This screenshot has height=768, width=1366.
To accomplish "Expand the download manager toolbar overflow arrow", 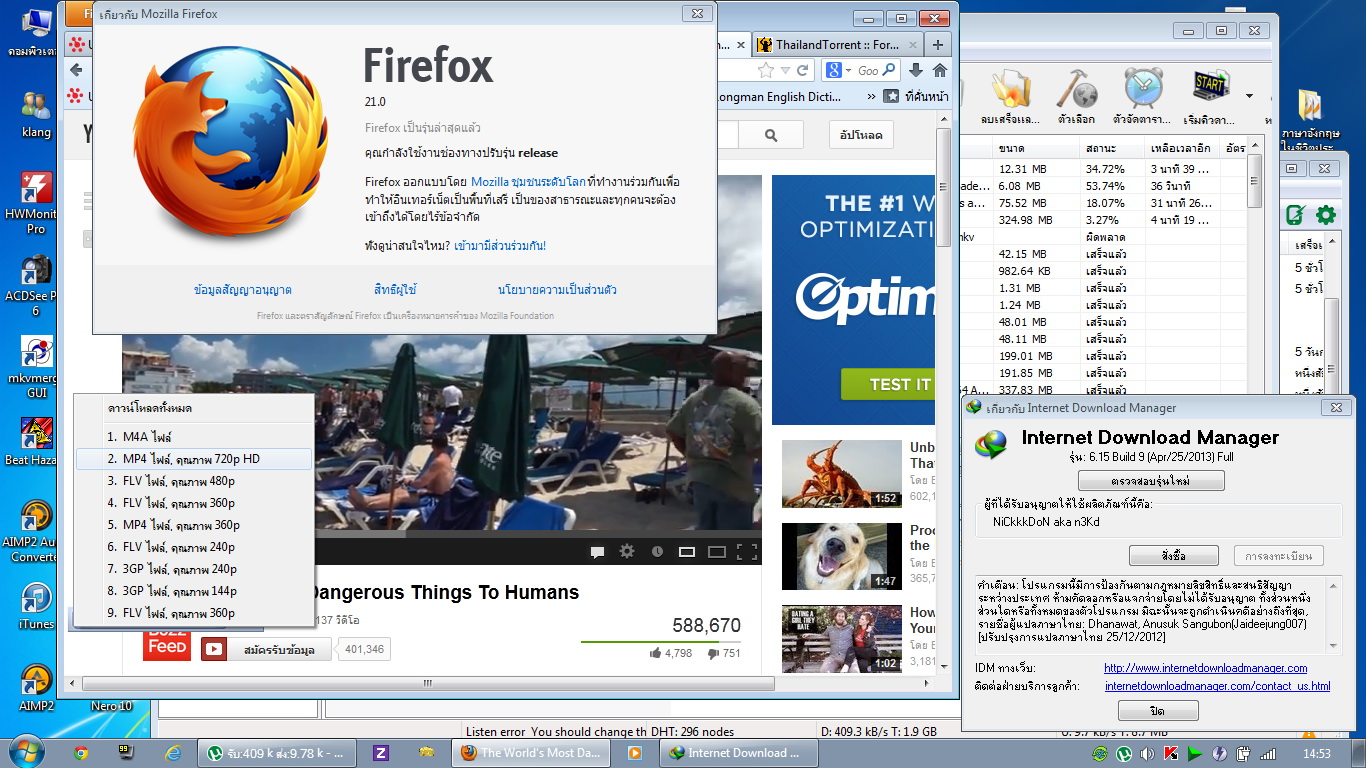I will [1247, 96].
